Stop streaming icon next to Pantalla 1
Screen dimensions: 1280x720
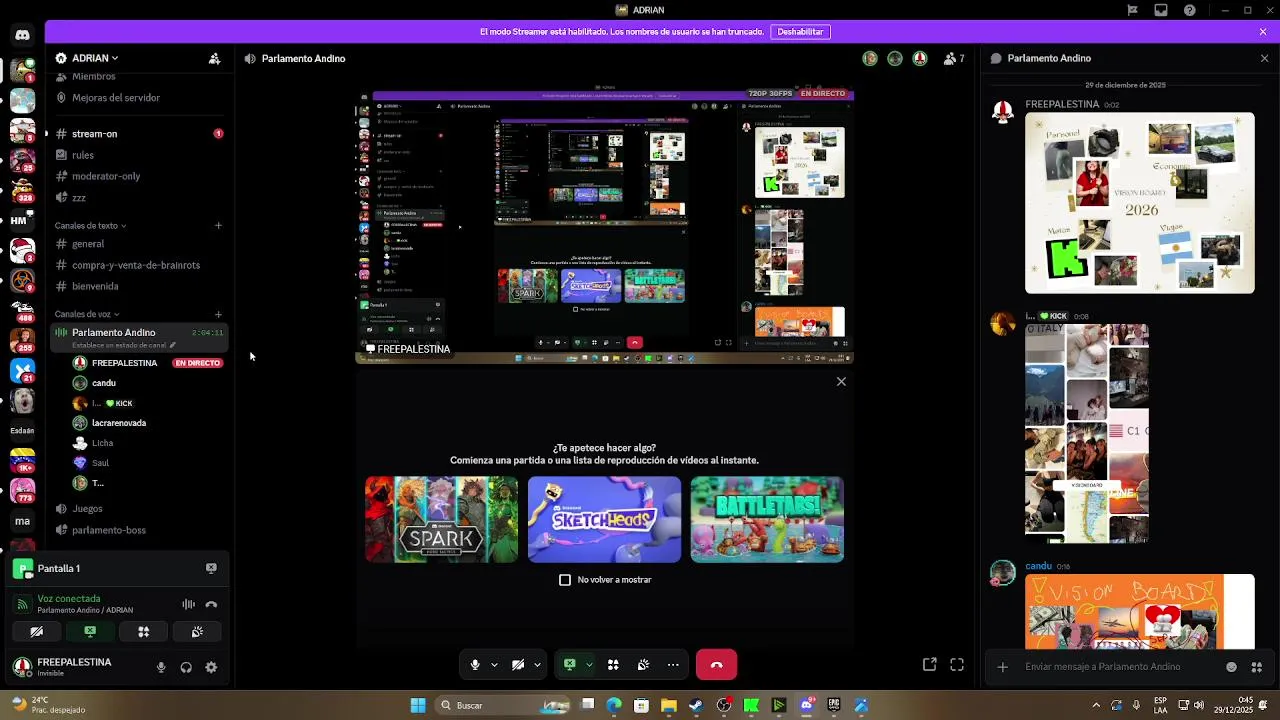pos(211,568)
